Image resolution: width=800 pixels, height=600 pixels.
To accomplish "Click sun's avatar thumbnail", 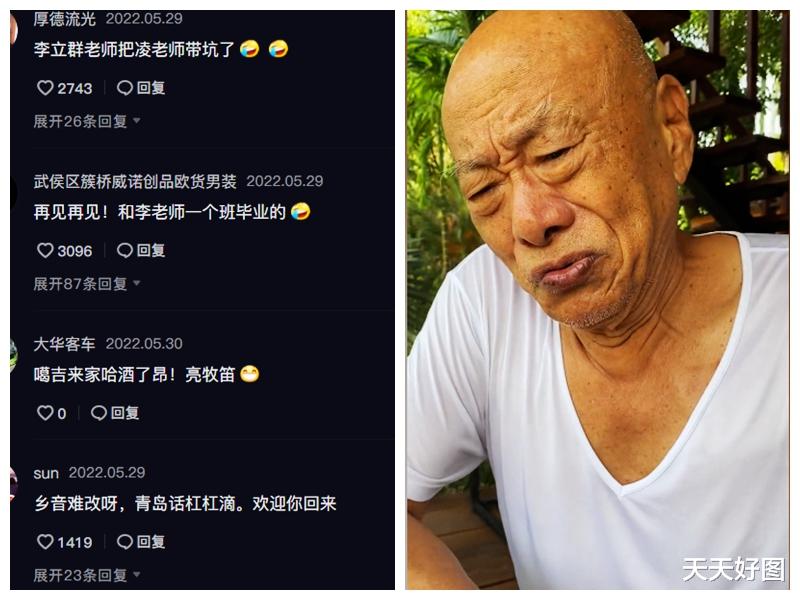I will (13, 483).
